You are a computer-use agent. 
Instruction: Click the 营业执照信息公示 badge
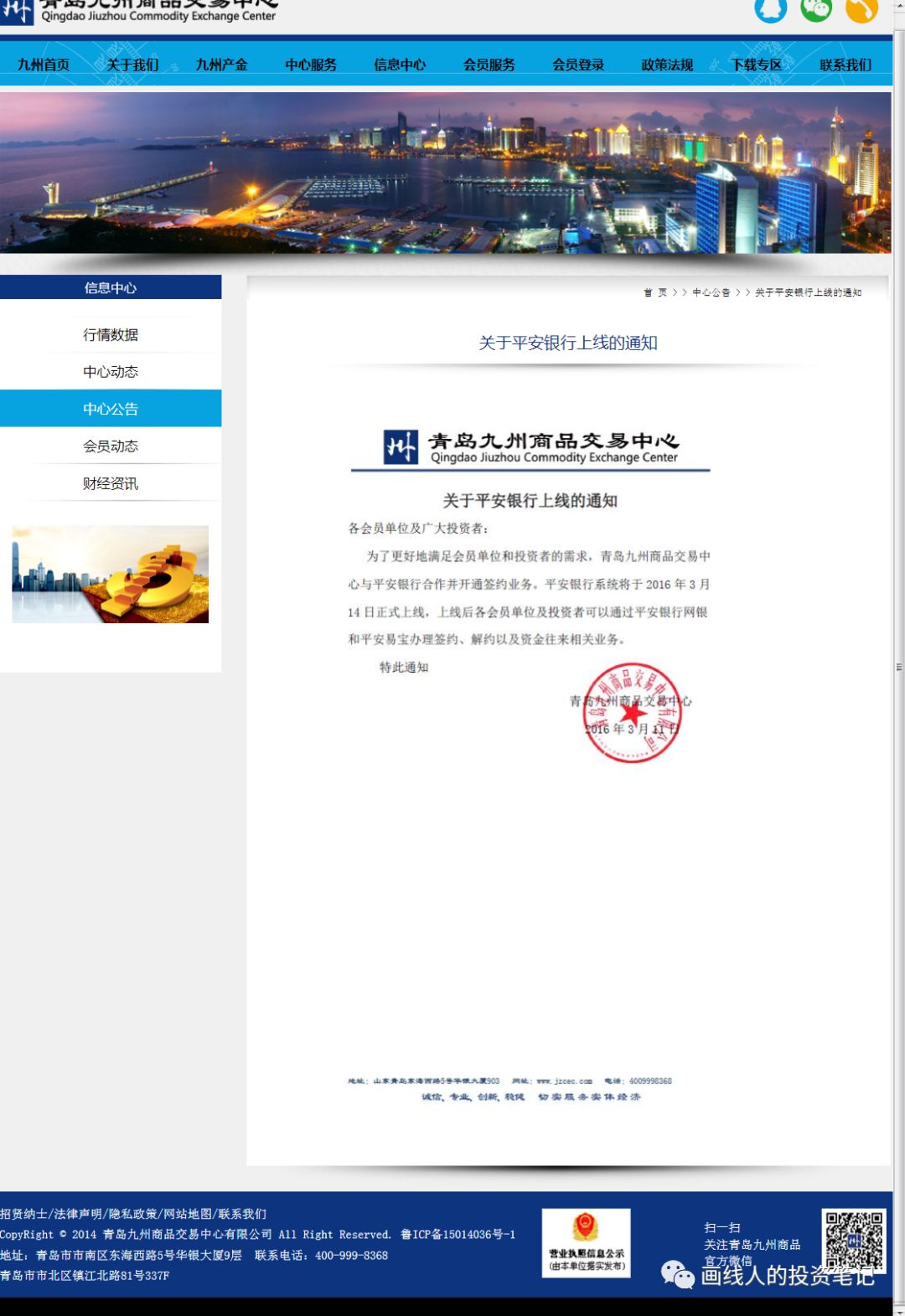click(x=586, y=1243)
